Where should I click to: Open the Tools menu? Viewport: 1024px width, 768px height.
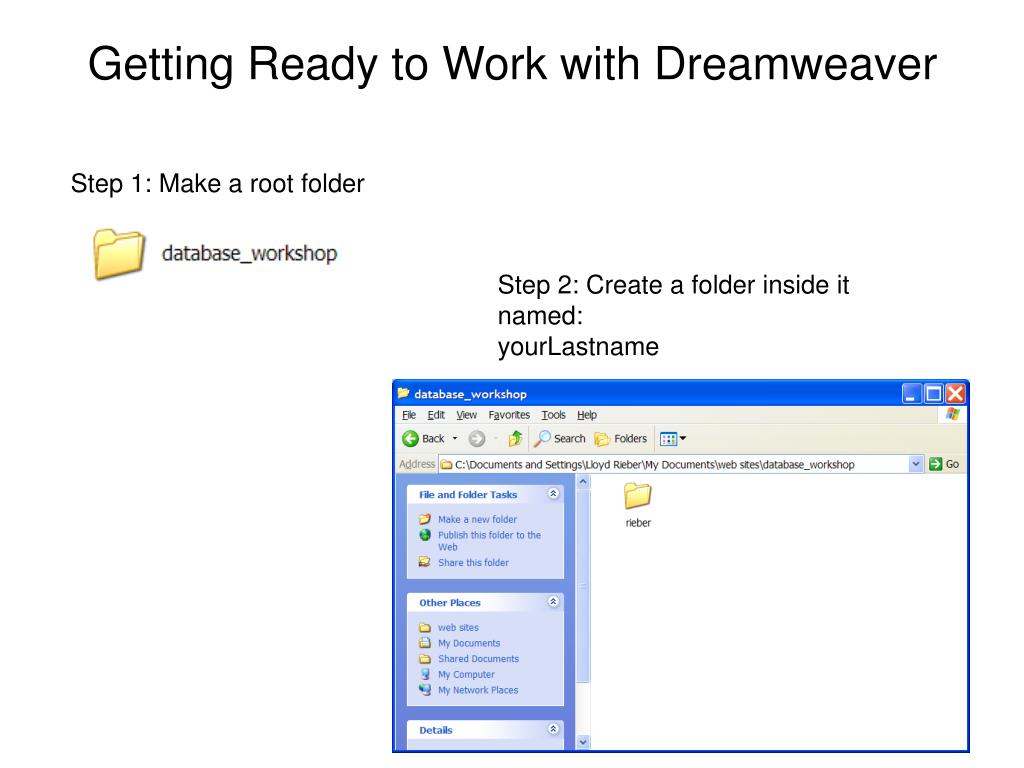(x=553, y=415)
